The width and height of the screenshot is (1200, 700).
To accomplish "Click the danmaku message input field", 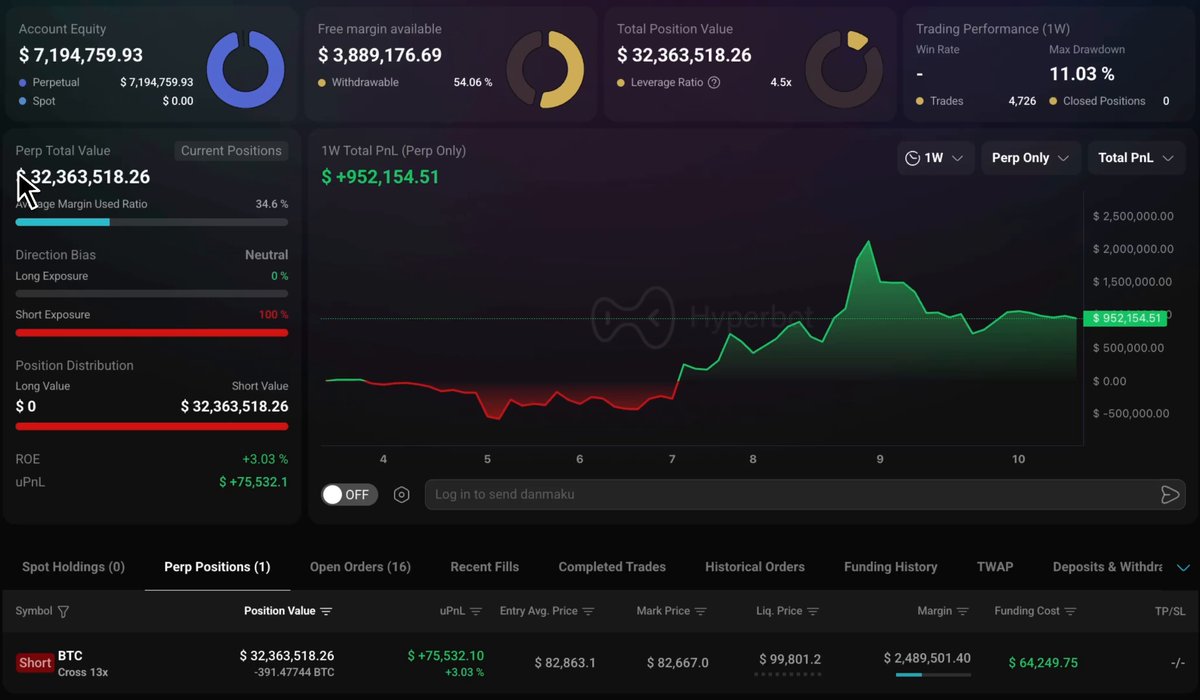I will 790,494.
